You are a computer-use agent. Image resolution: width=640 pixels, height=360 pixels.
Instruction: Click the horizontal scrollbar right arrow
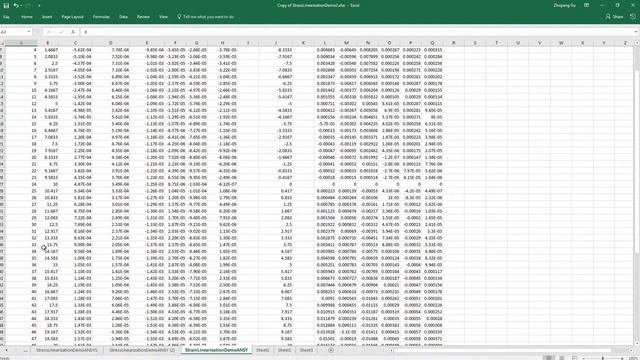coord(631,350)
